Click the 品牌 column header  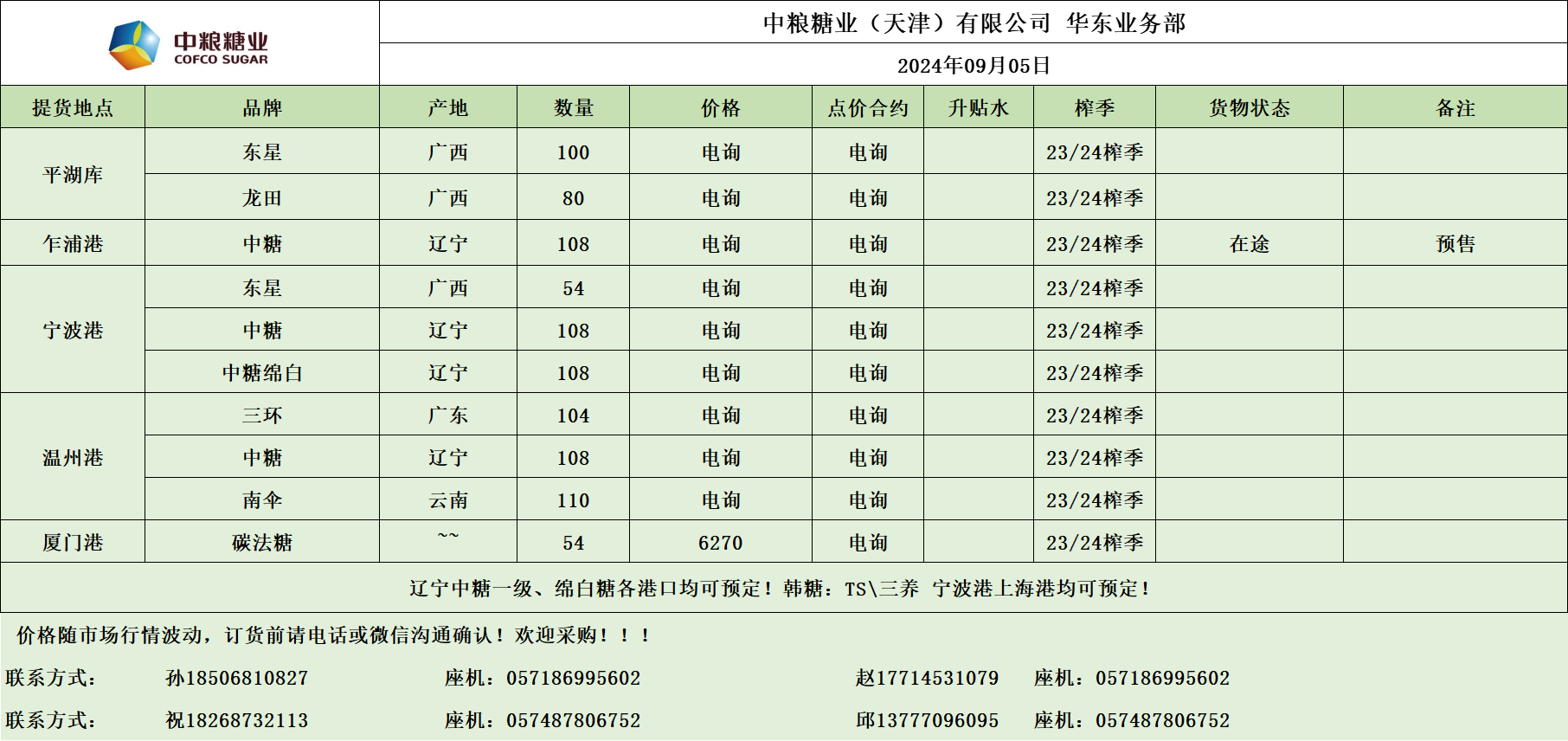click(x=262, y=108)
